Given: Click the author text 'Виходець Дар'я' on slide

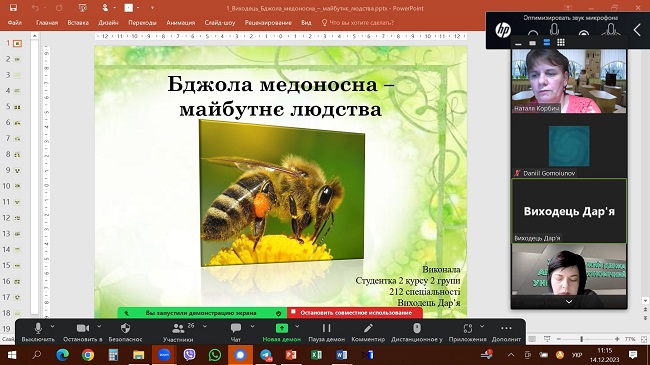Looking at the screenshot, I should click(x=429, y=303).
